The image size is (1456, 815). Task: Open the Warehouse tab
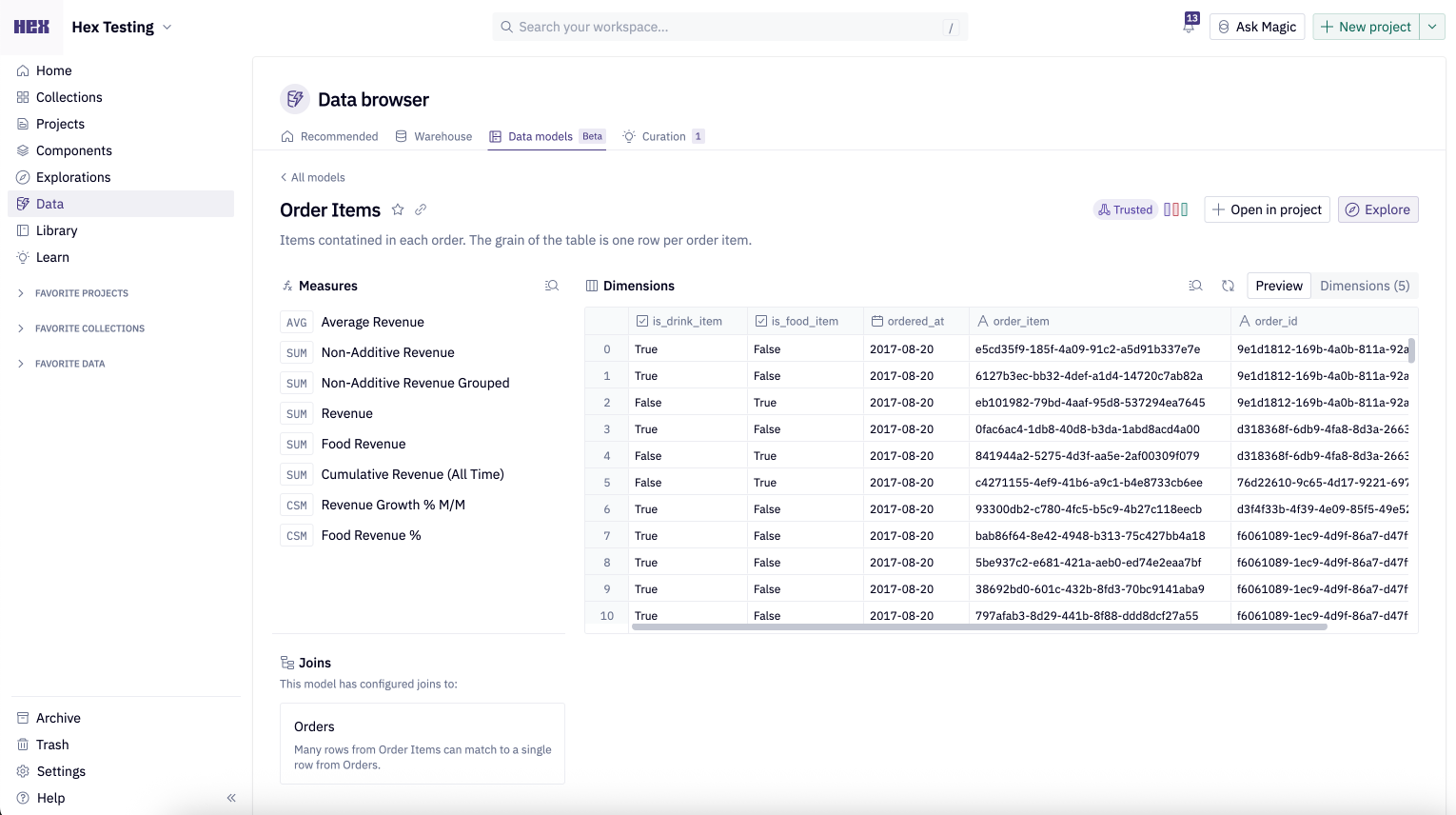[434, 136]
